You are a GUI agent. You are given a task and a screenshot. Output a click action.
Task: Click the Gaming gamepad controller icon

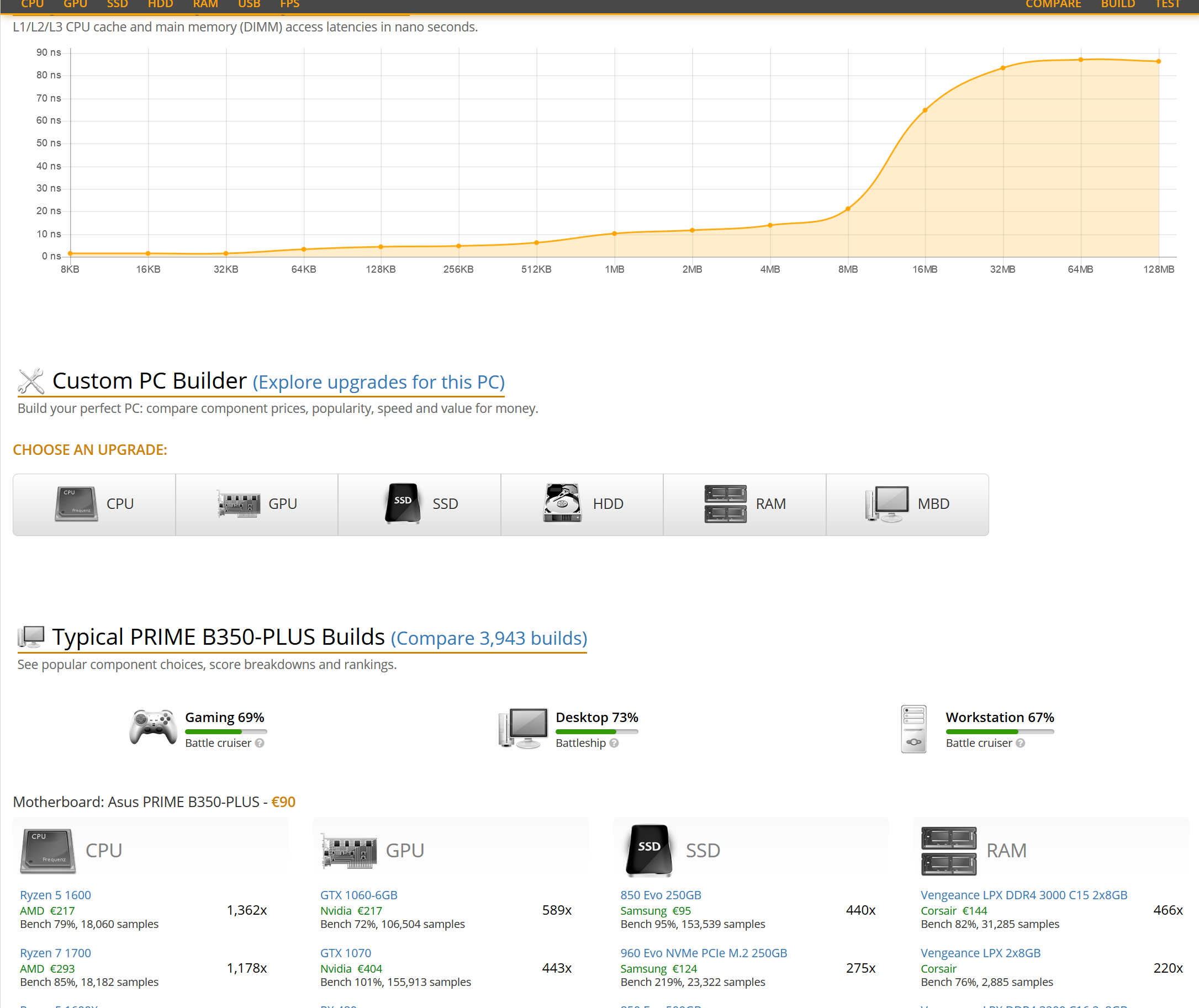[x=152, y=728]
